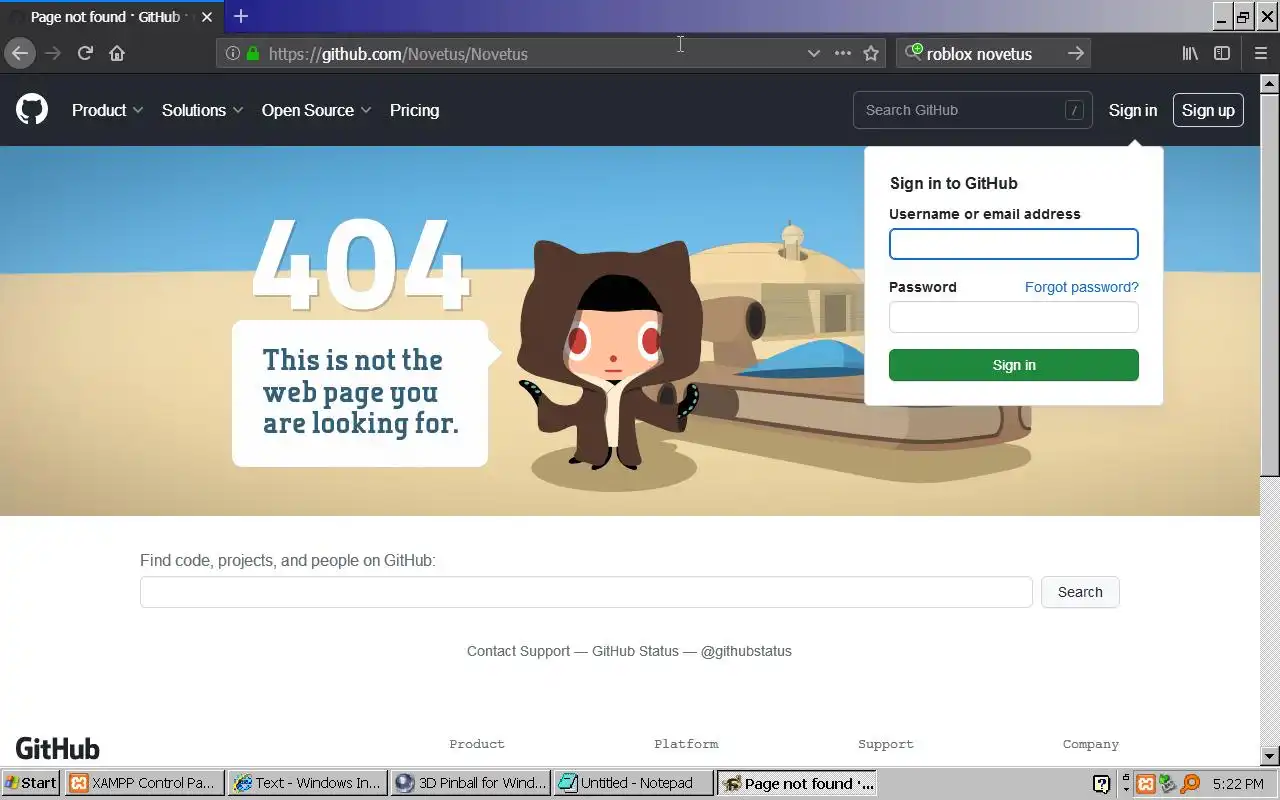Click the green padlock security icon
Viewport: 1280px width, 800px height.
(252, 53)
